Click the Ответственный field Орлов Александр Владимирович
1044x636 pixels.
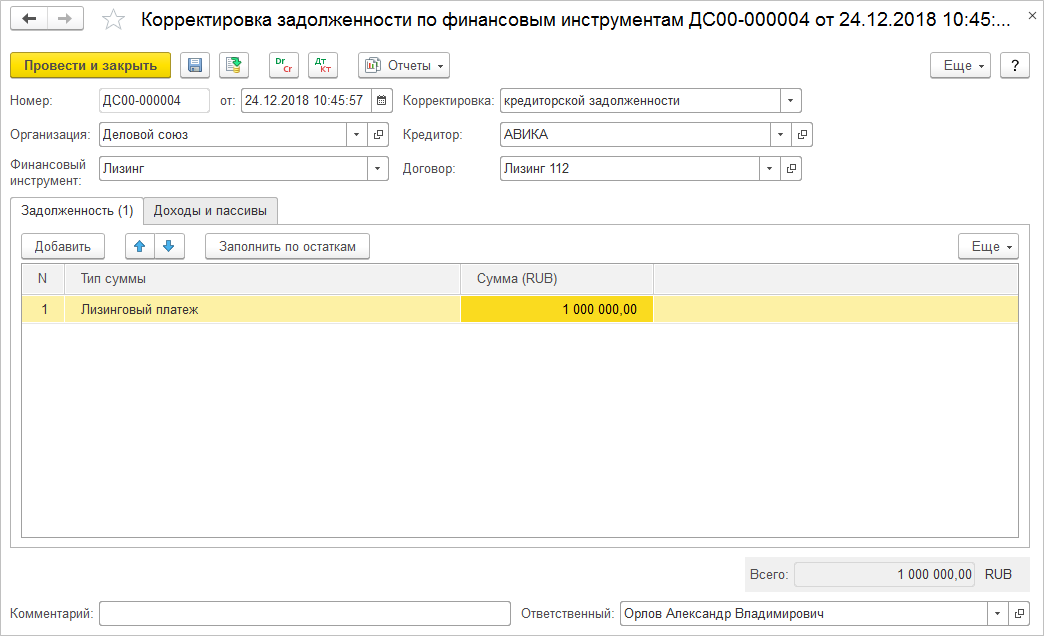[x=804, y=613]
